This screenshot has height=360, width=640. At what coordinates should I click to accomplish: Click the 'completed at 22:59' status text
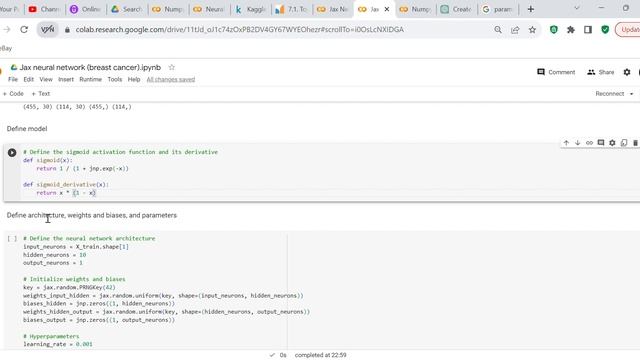click(x=320, y=355)
